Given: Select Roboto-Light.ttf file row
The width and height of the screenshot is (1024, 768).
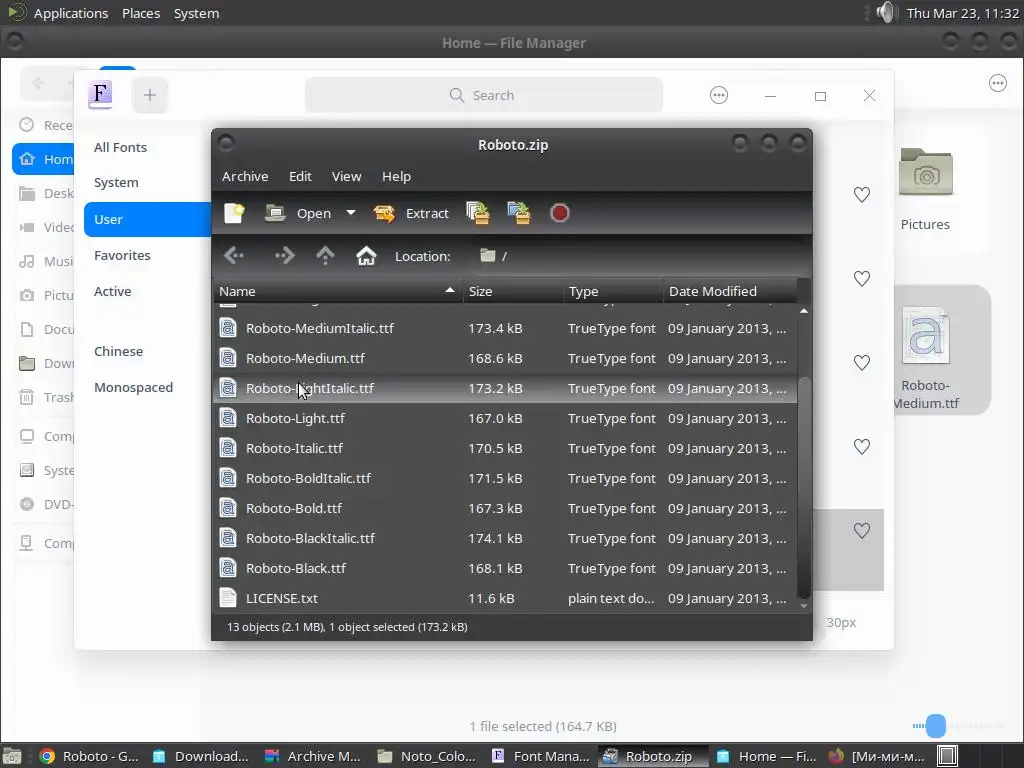Looking at the screenshot, I should click(x=505, y=419).
